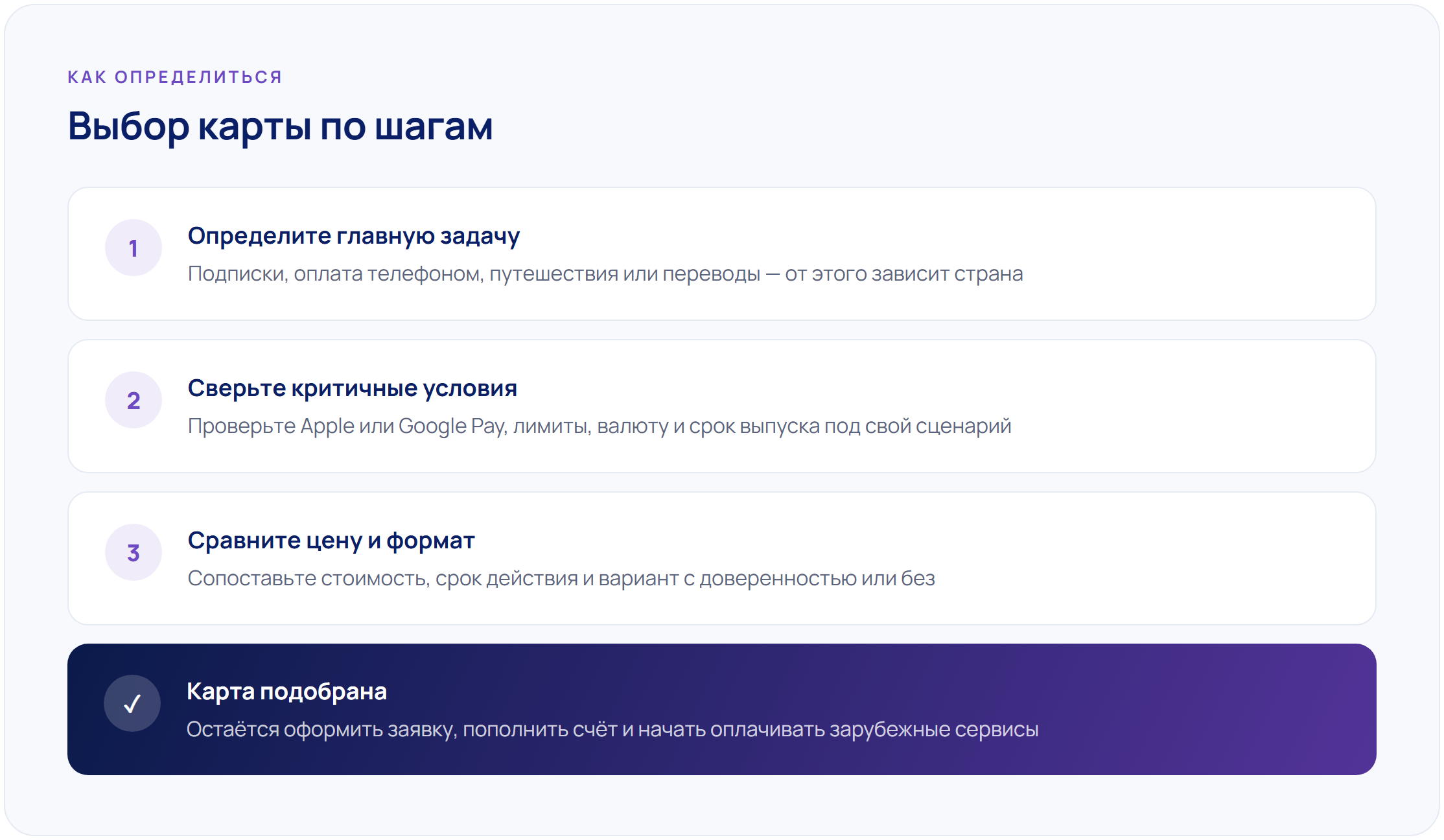Click the step 1 number badge
1444x840 pixels.
[x=134, y=248]
